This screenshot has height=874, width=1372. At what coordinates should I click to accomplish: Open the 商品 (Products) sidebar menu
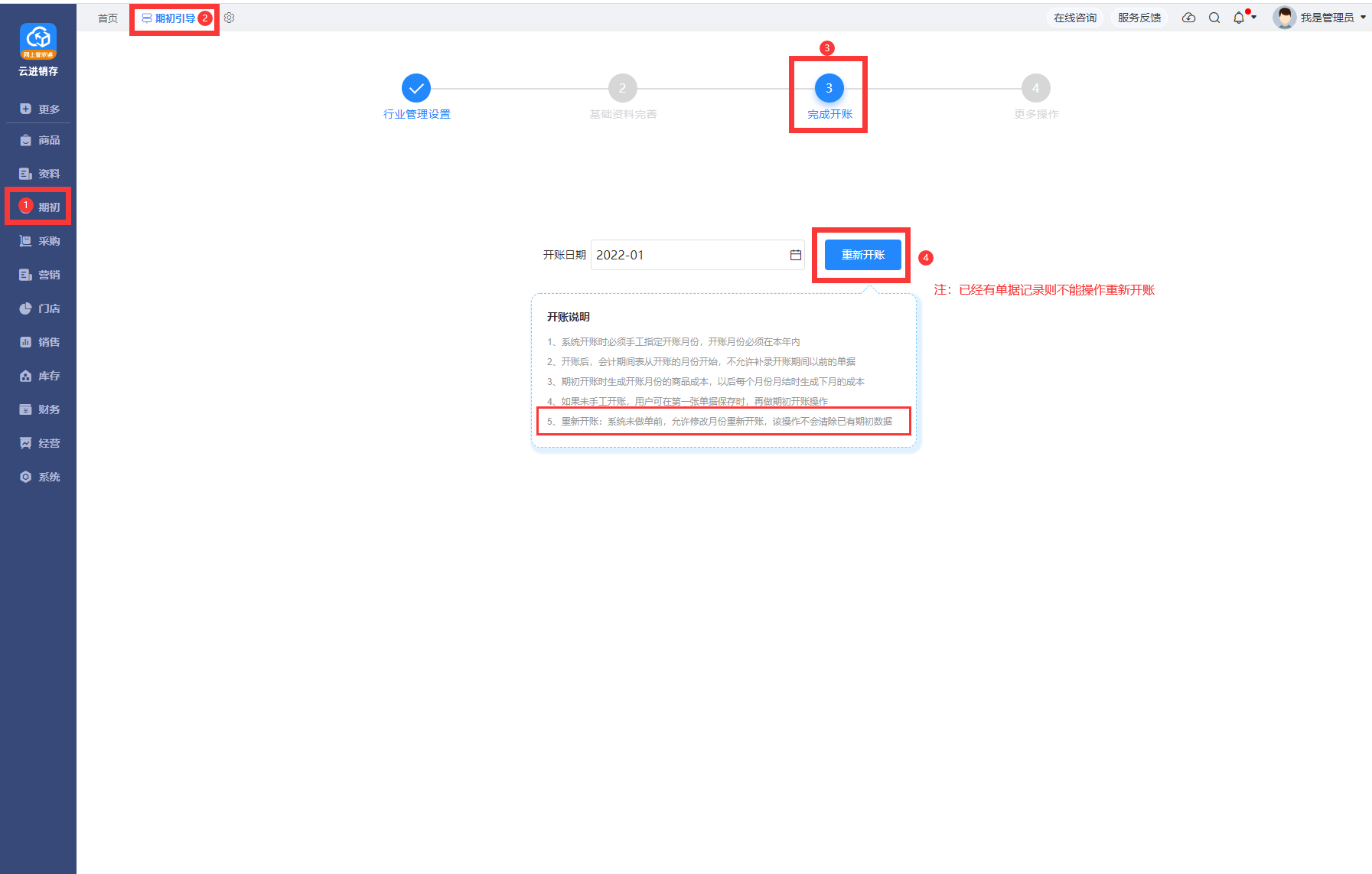[x=40, y=140]
